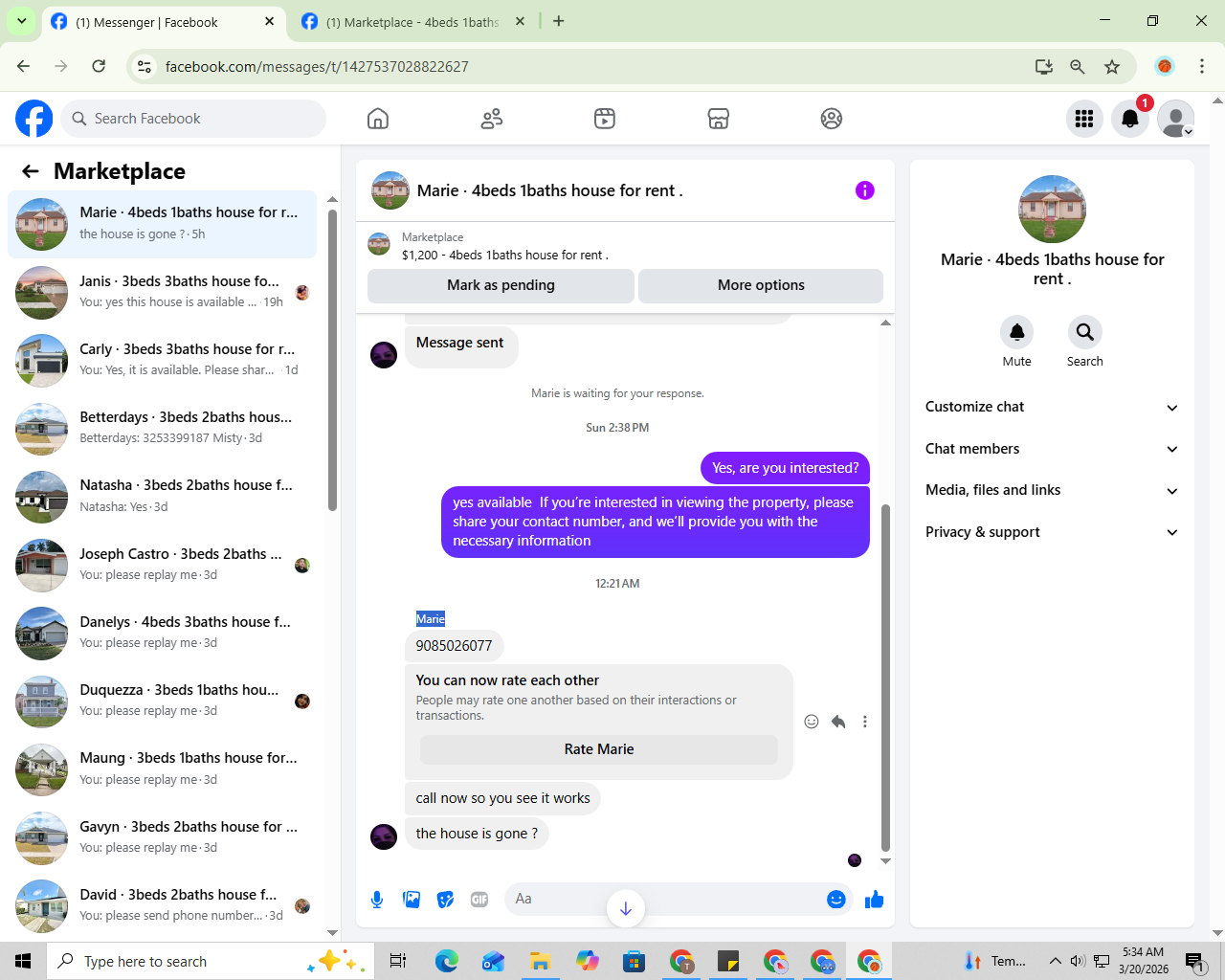Open the Facebook apps grid menu
Viewport: 1225px width, 980px height.
[1084, 119]
